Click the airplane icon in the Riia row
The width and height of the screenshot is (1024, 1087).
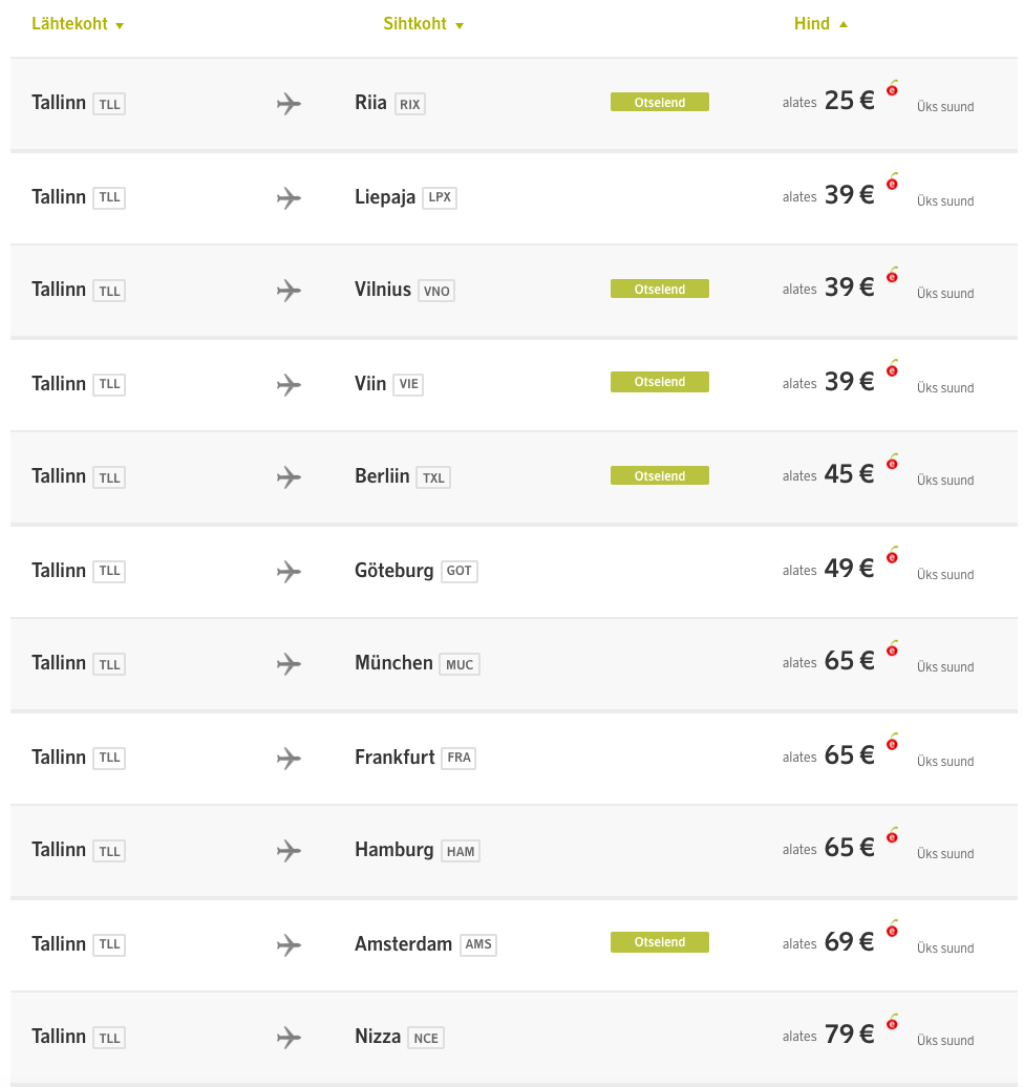(x=289, y=104)
